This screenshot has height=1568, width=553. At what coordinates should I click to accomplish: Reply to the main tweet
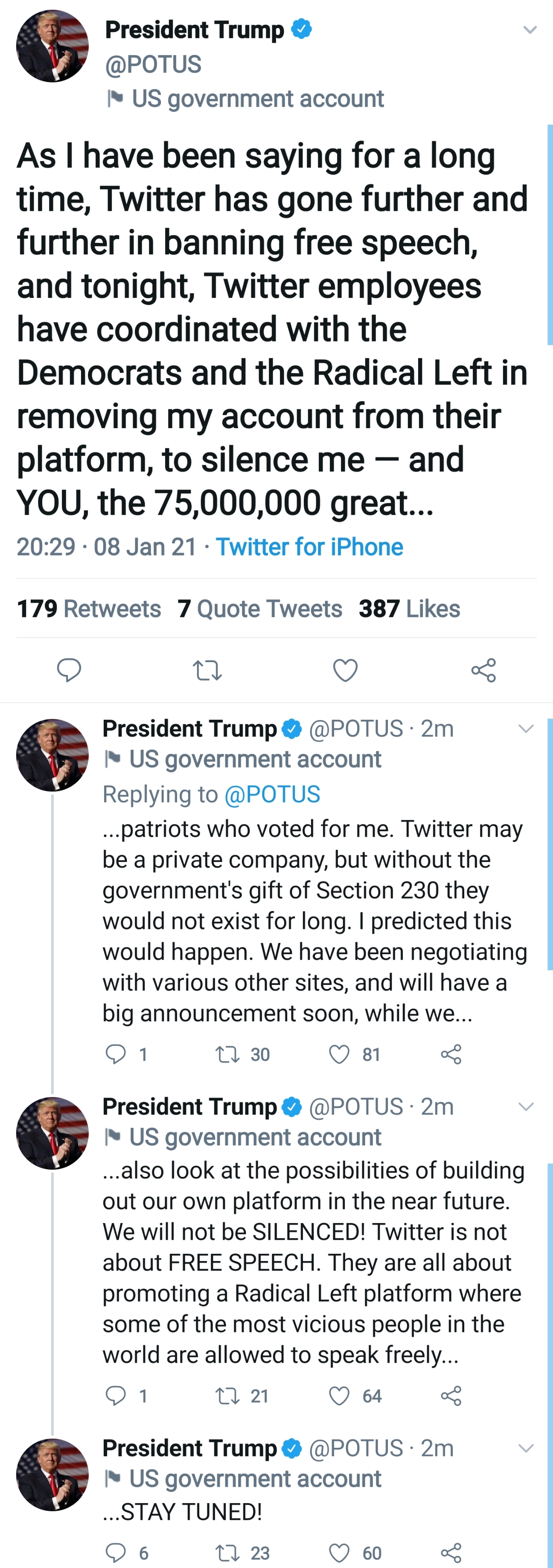point(69,670)
